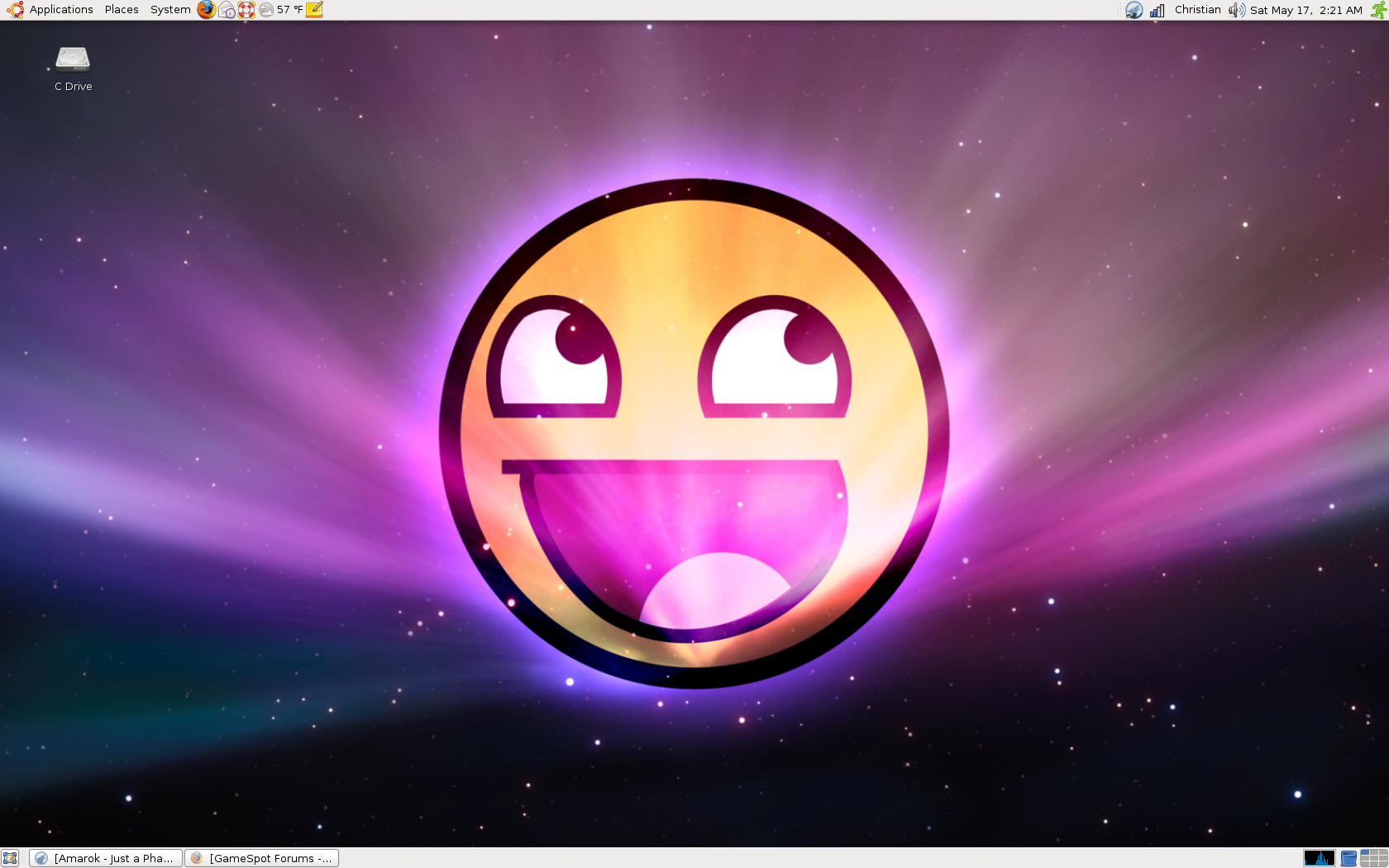The height and width of the screenshot is (868, 1389).
Task: Click the weather condition icon
Action: [266, 10]
